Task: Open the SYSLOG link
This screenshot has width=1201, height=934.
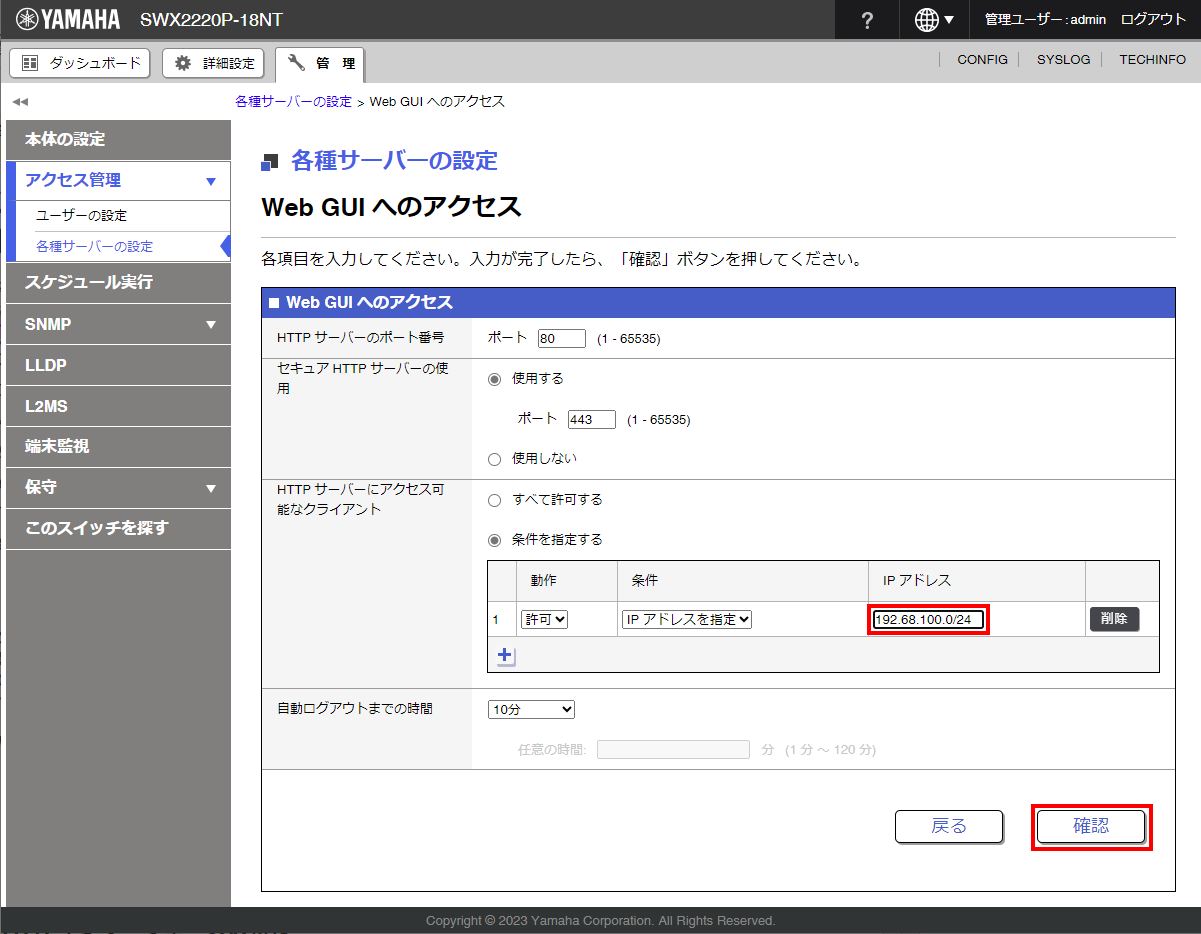Action: (x=1063, y=60)
